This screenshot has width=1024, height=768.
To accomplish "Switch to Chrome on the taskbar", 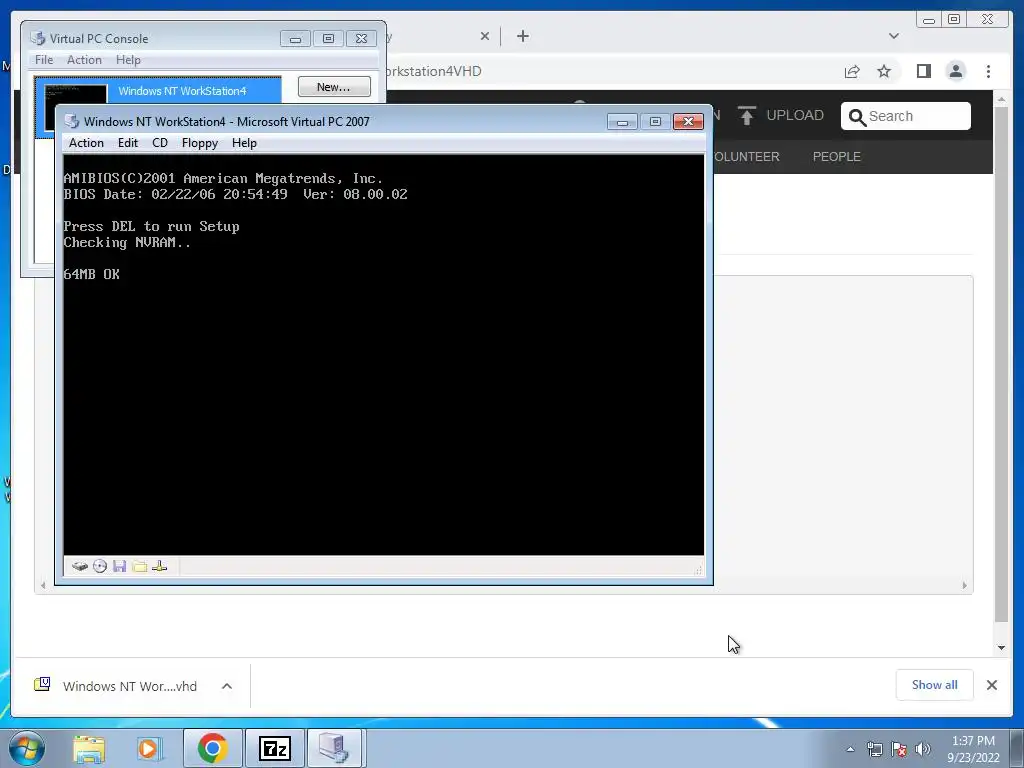I will tap(212, 748).
